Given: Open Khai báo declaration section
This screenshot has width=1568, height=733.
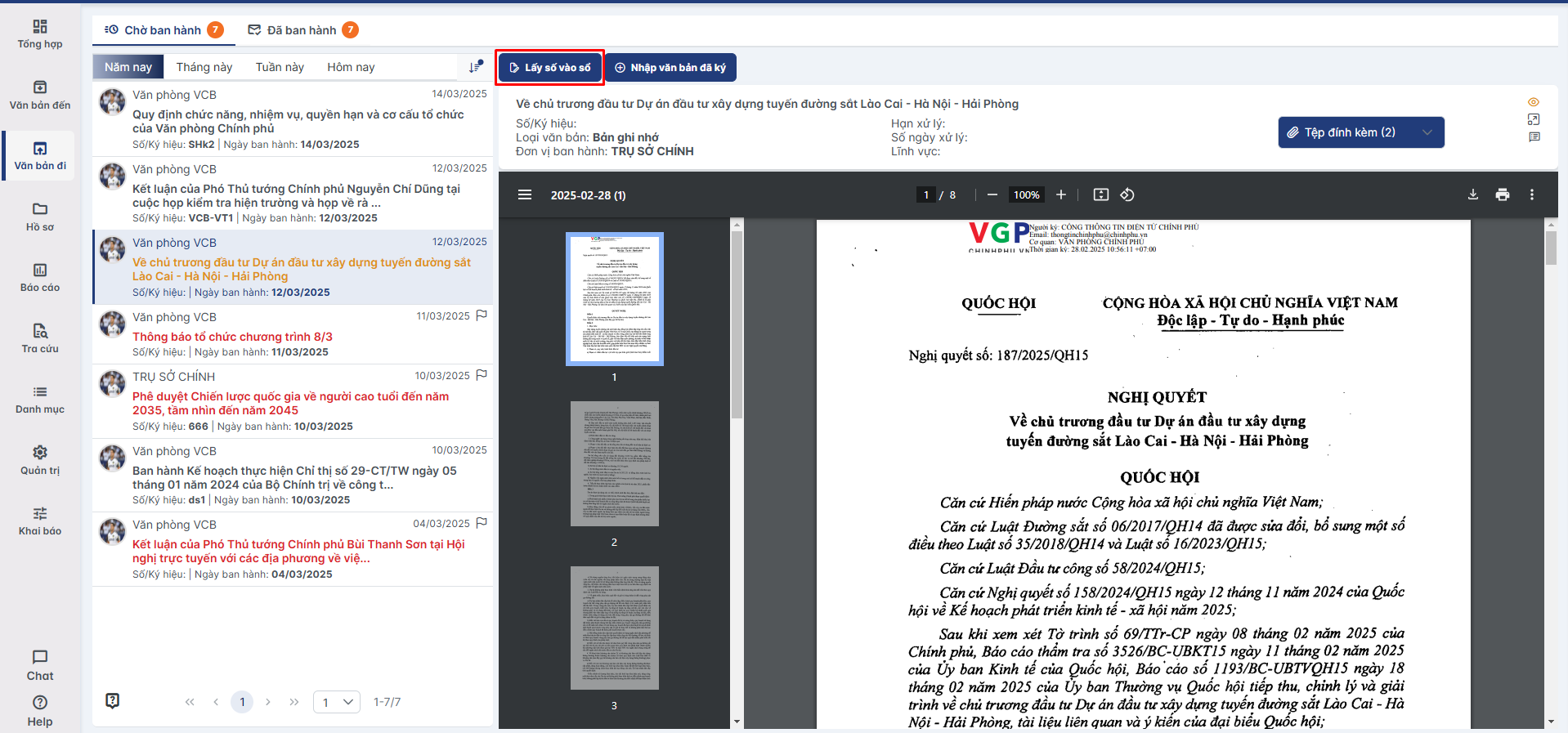Looking at the screenshot, I should click(40, 521).
